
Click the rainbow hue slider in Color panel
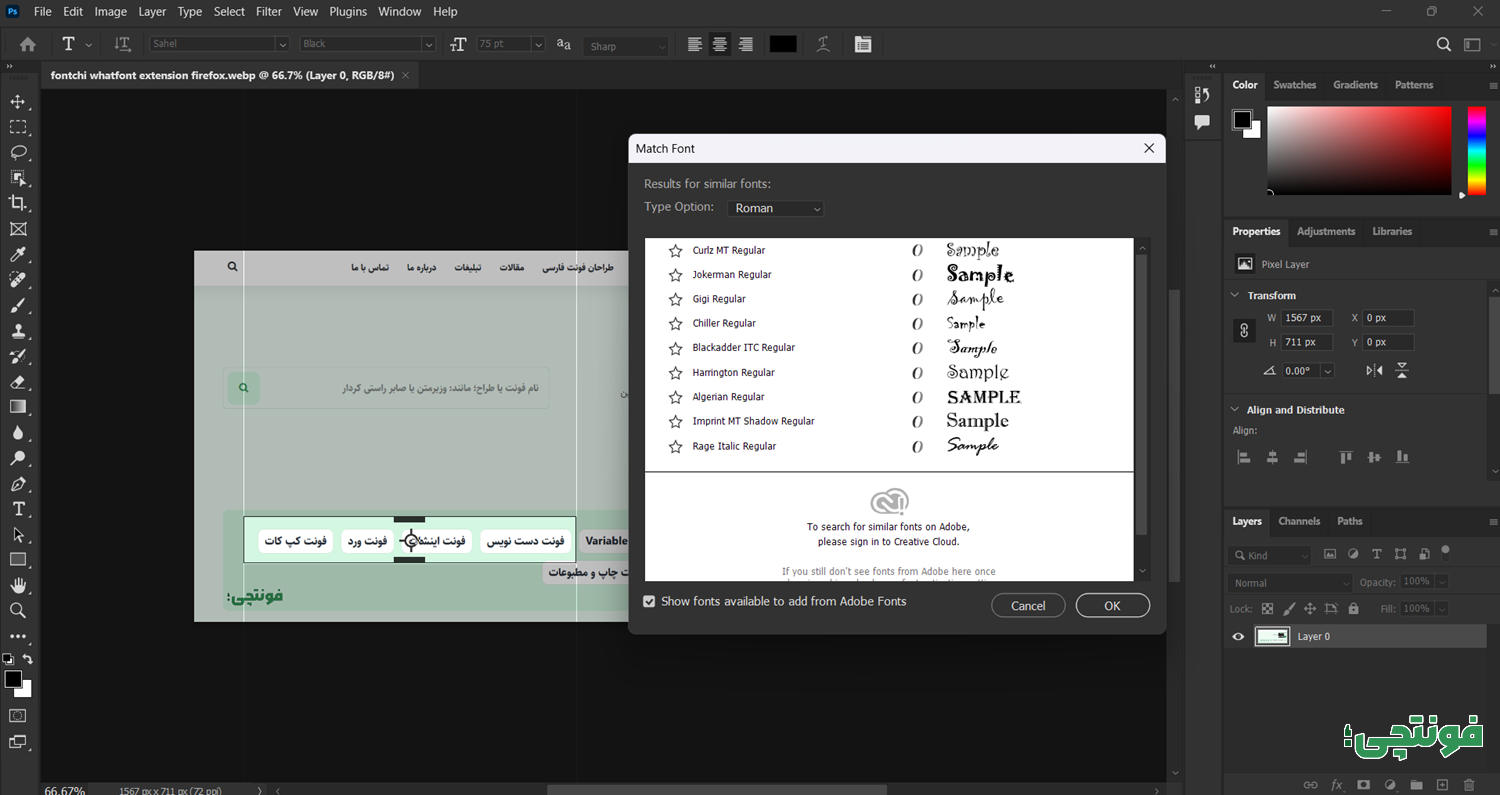point(1476,150)
